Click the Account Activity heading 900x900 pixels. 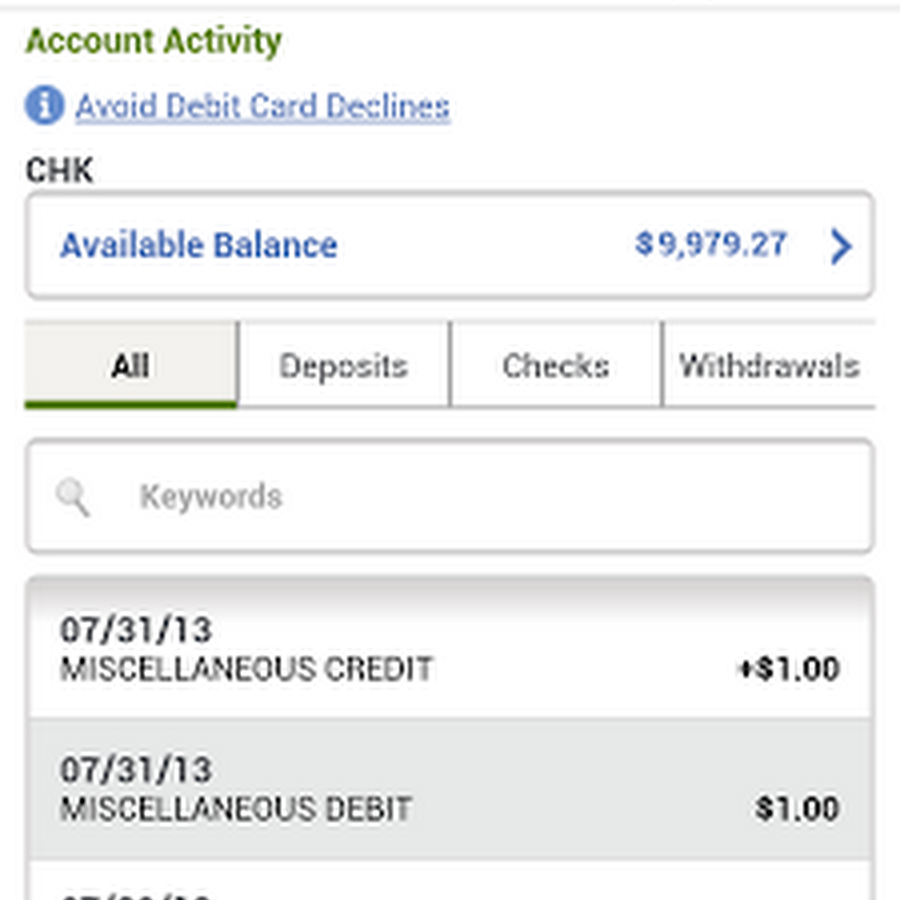tap(153, 42)
